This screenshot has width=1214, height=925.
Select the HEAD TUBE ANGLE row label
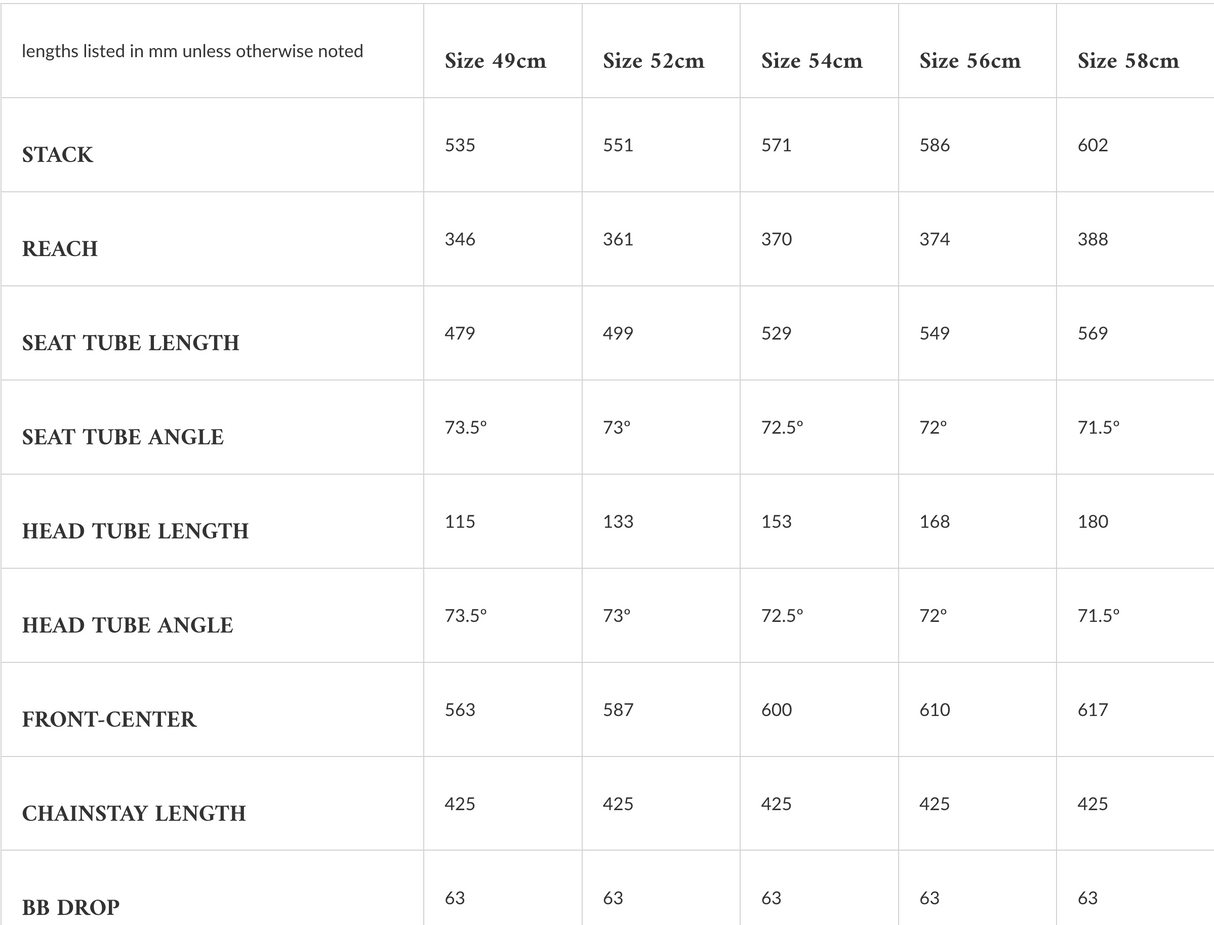(x=127, y=625)
